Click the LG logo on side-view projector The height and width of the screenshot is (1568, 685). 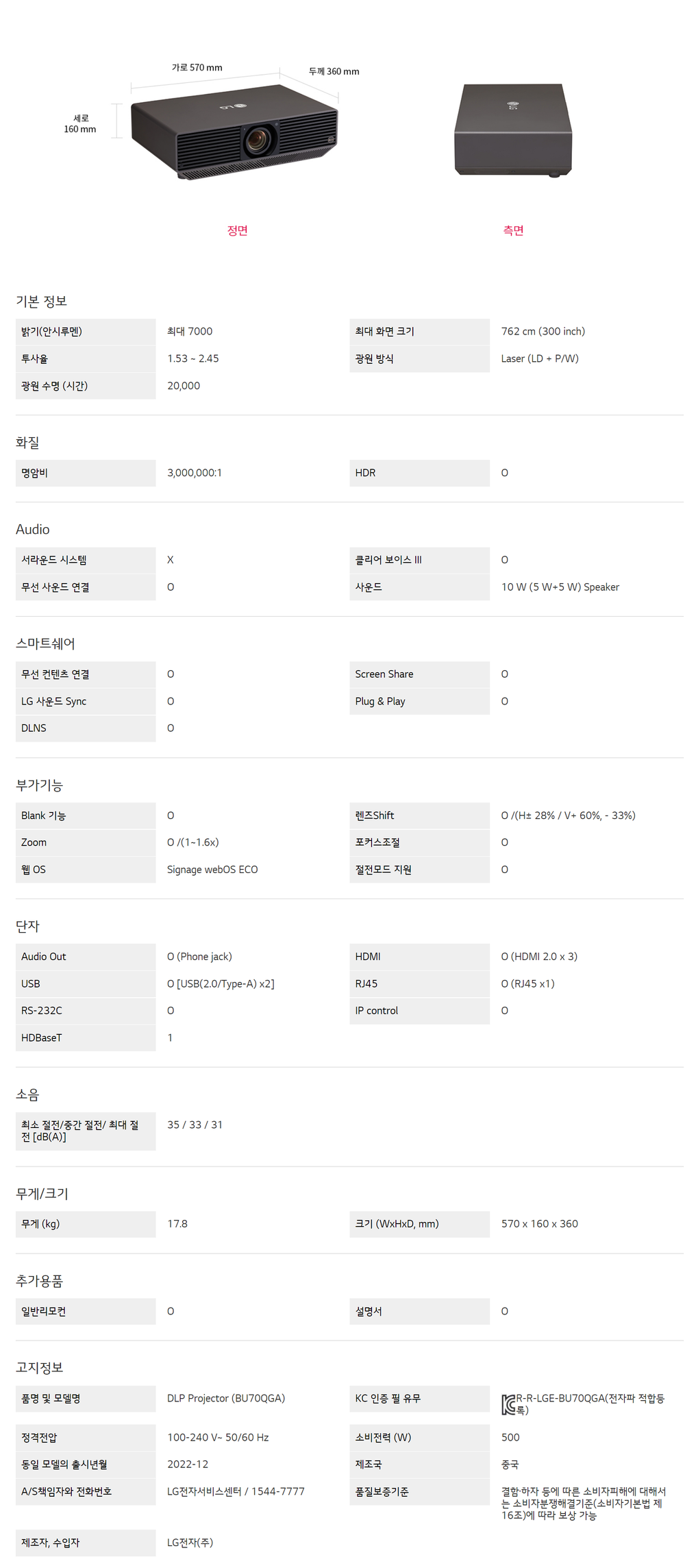click(x=512, y=105)
